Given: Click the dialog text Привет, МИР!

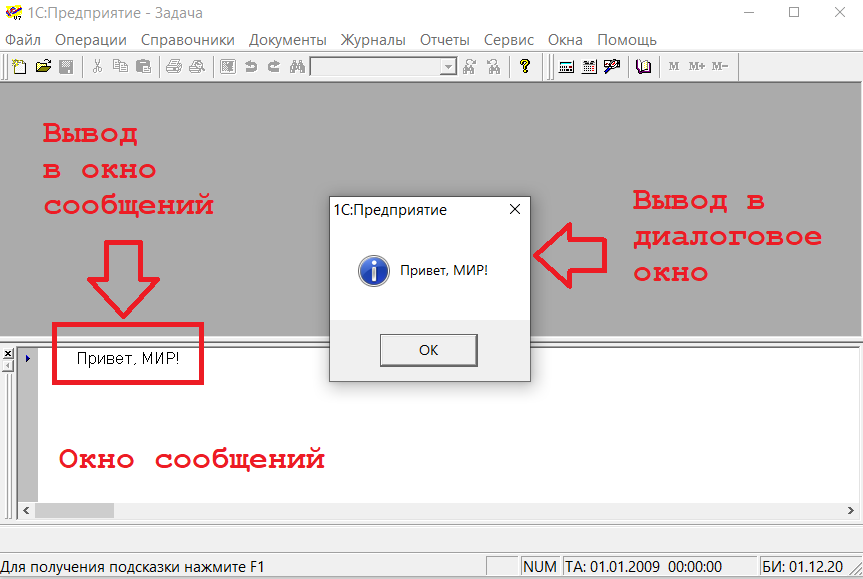Looking at the screenshot, I should pyautogui.click(x=444, y=270).
